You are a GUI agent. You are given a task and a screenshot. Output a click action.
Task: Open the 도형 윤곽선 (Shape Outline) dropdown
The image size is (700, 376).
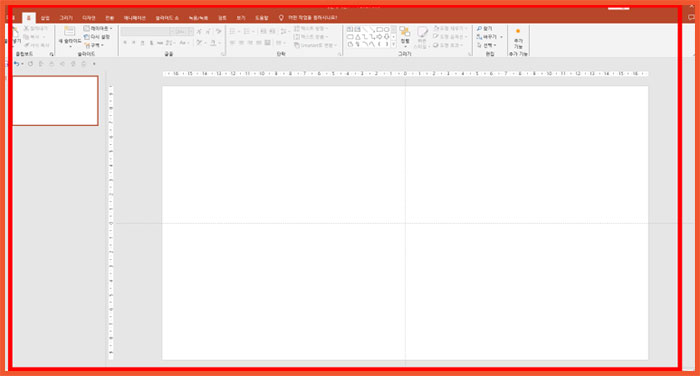pyautogui.click(x=450, y=37)
